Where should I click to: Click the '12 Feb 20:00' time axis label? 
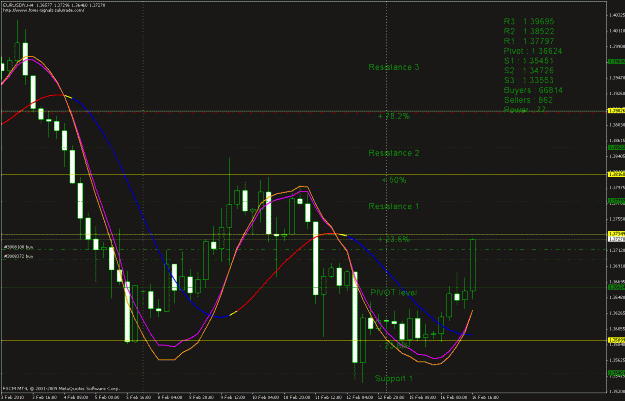click(x=390, y=397)
